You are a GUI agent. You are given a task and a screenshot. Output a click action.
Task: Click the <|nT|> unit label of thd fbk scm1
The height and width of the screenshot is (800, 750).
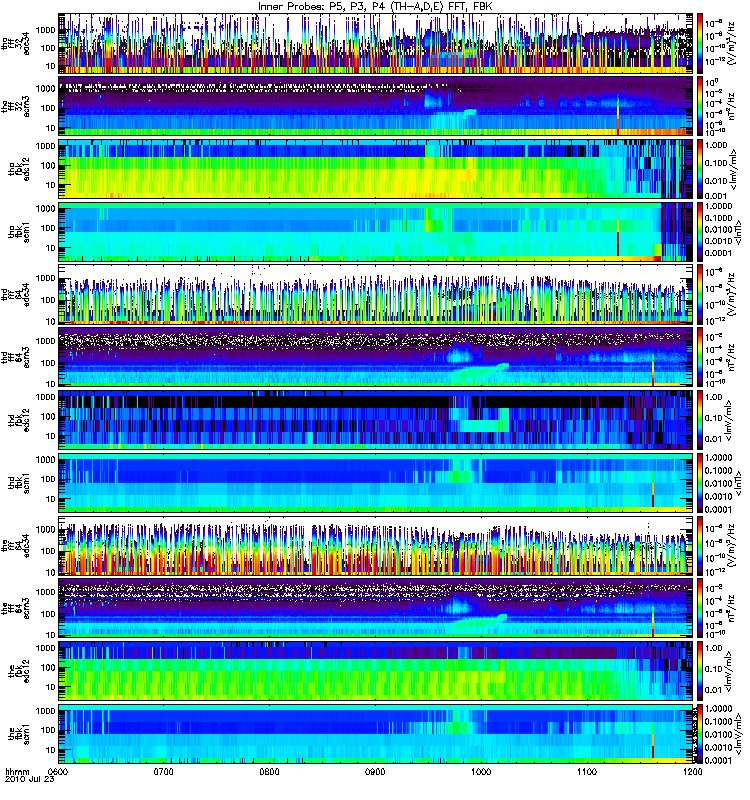(x=736, y=483)
